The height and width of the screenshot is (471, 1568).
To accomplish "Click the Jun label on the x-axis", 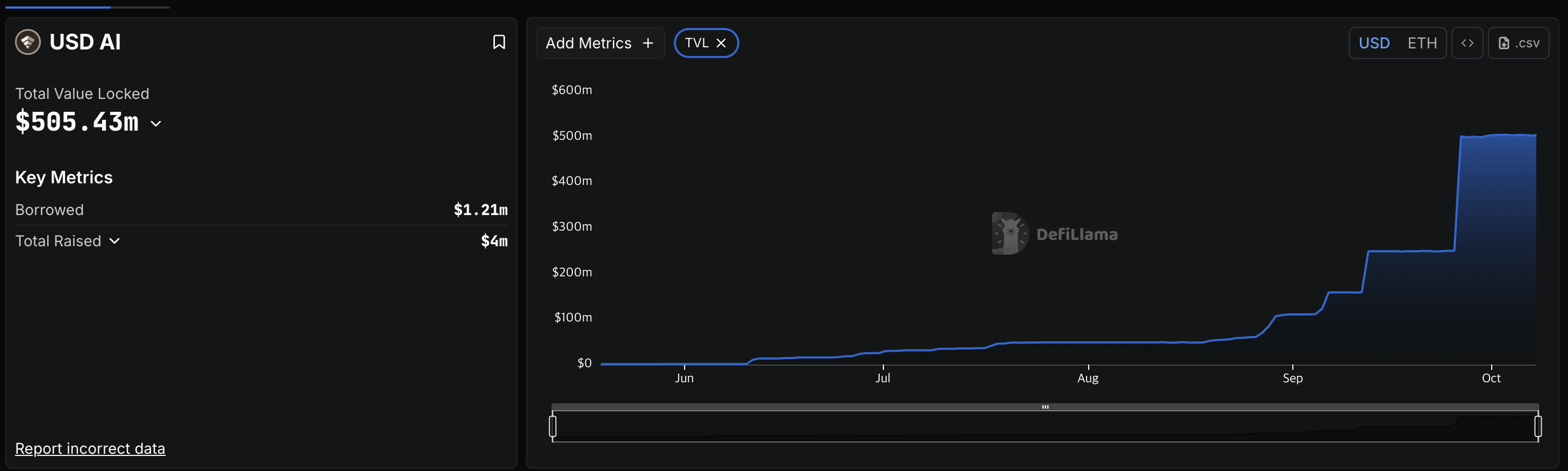I will point(684,378).
